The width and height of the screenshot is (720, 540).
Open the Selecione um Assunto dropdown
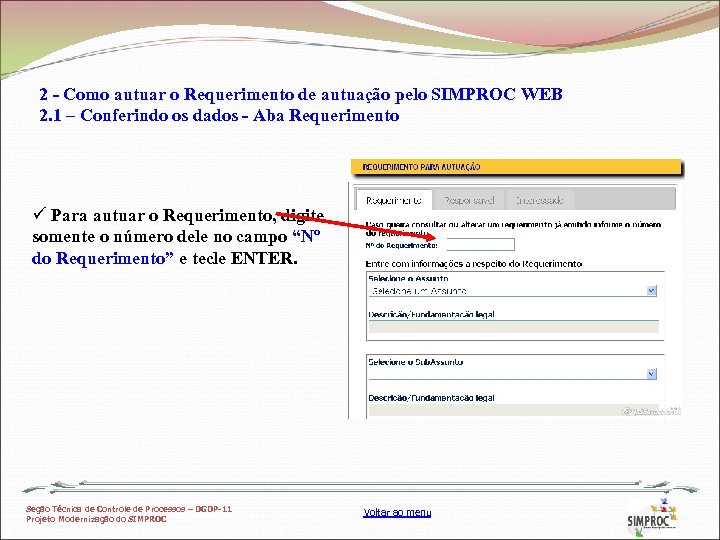(512, 291)
